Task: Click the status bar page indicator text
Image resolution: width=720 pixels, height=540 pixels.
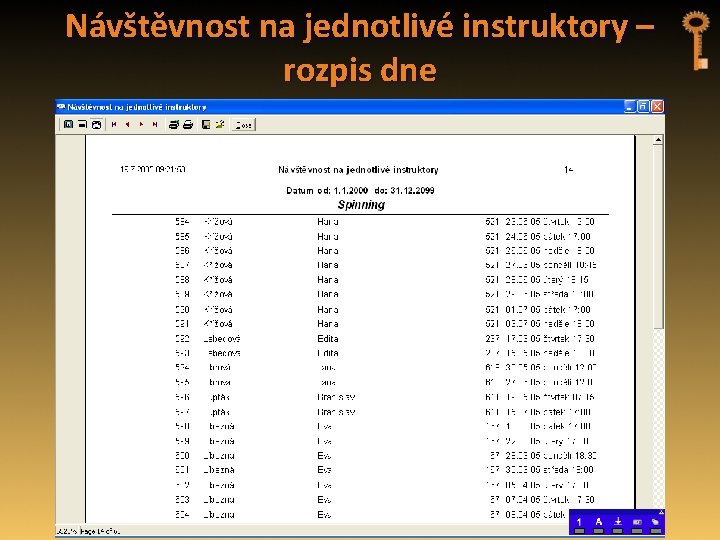Action: pyautogui.click(x=100, y=531)
